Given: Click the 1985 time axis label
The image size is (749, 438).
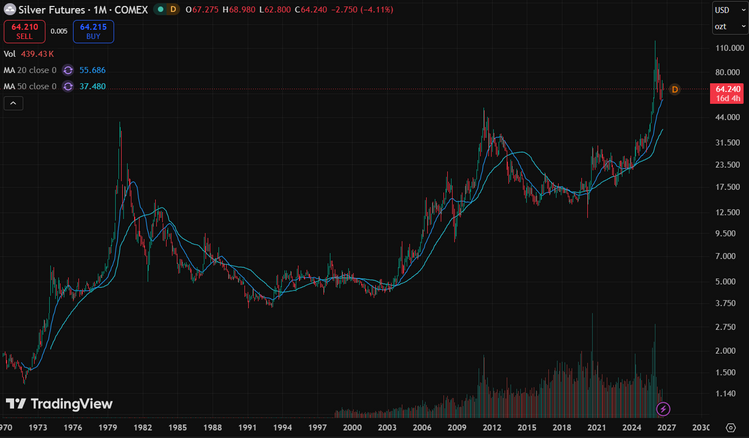Looking at the screenshot, I should coord(177,428).
